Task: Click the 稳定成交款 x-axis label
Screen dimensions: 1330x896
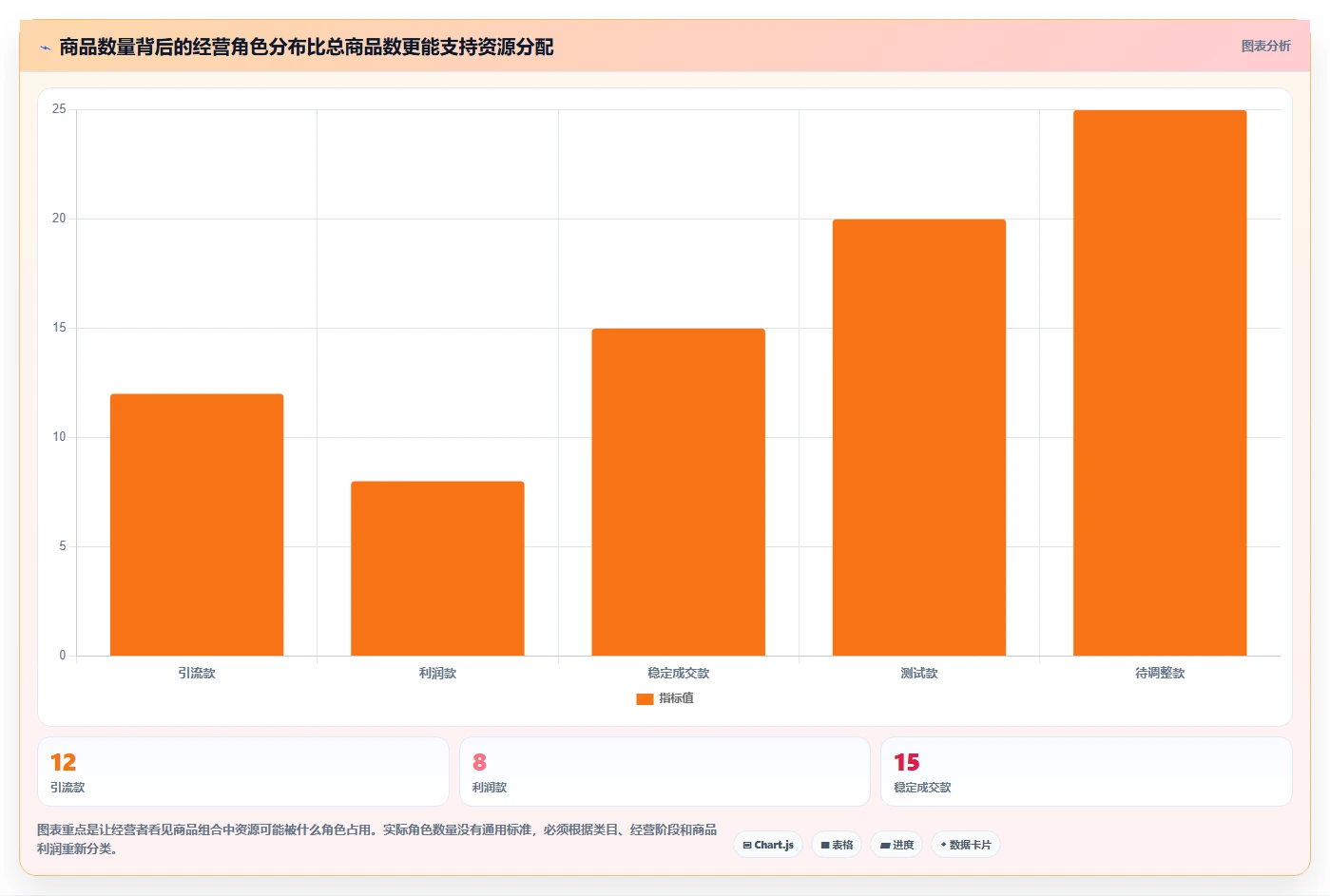Action: coord(678,673)
